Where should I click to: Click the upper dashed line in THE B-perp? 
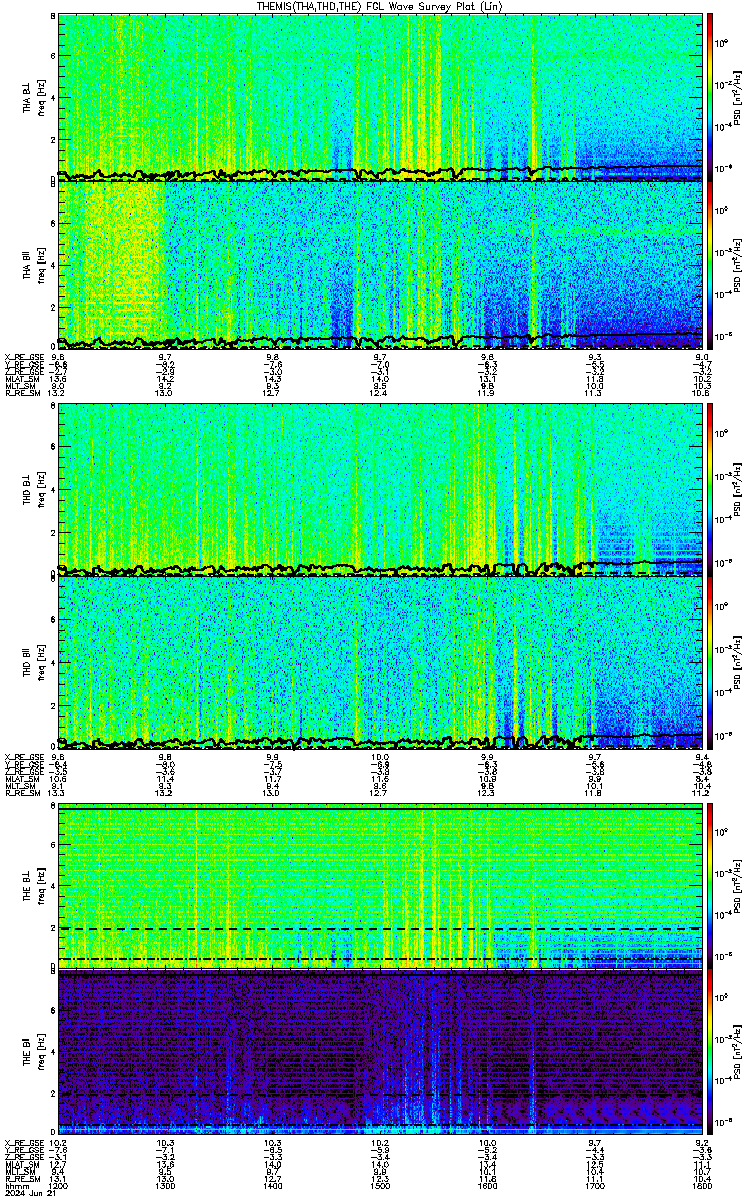(x=380, y=929)
